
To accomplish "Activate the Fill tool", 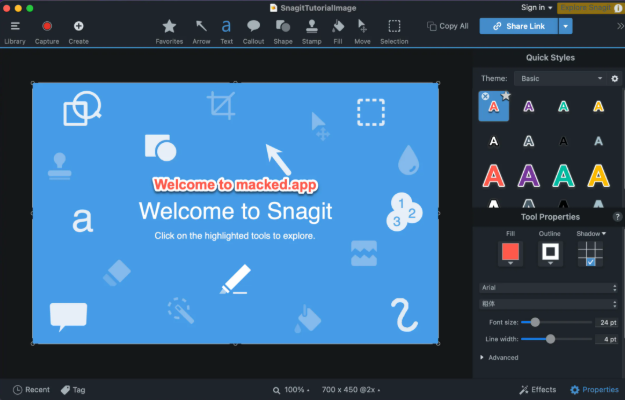I will [x=338, y=30].
